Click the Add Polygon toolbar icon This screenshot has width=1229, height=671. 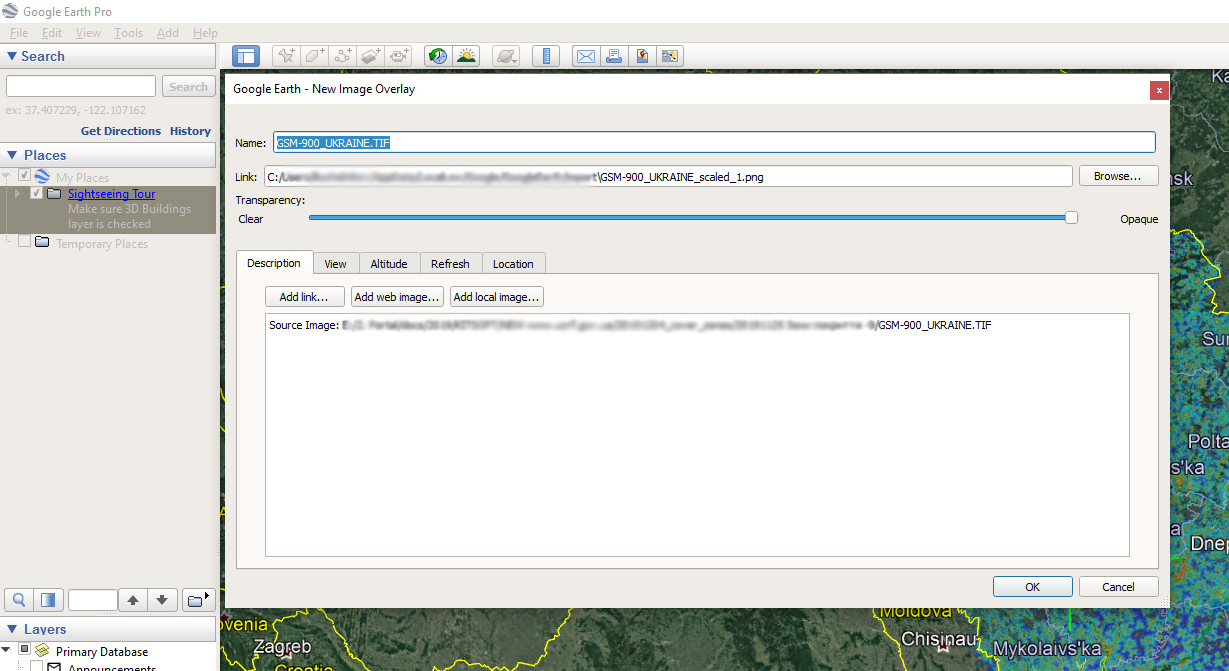click(314, 56)
